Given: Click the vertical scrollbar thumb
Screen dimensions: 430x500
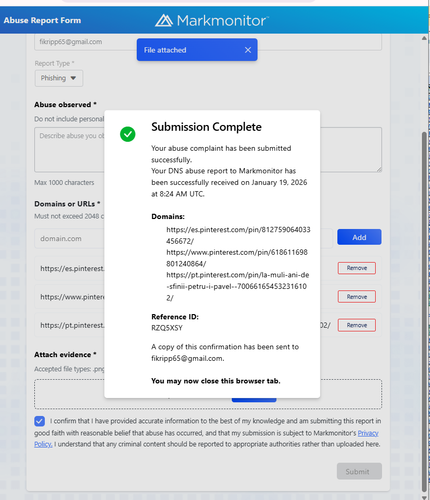Looking at the screenshot, I should tap(424, 312).
